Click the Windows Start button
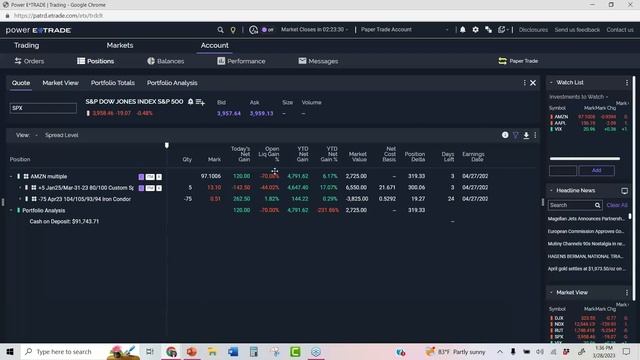The image size is (640, 360). [x=10, y=351]
